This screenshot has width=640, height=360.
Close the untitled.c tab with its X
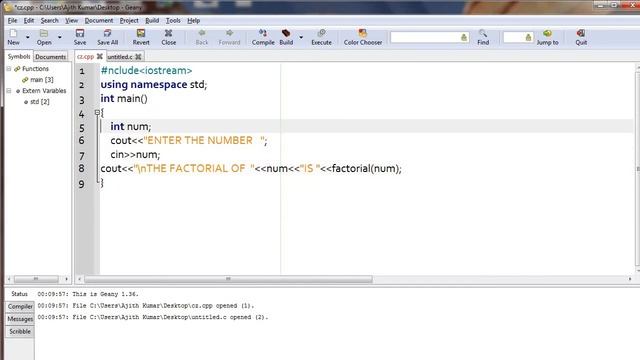pyautogui.click(x=138, y=56)
